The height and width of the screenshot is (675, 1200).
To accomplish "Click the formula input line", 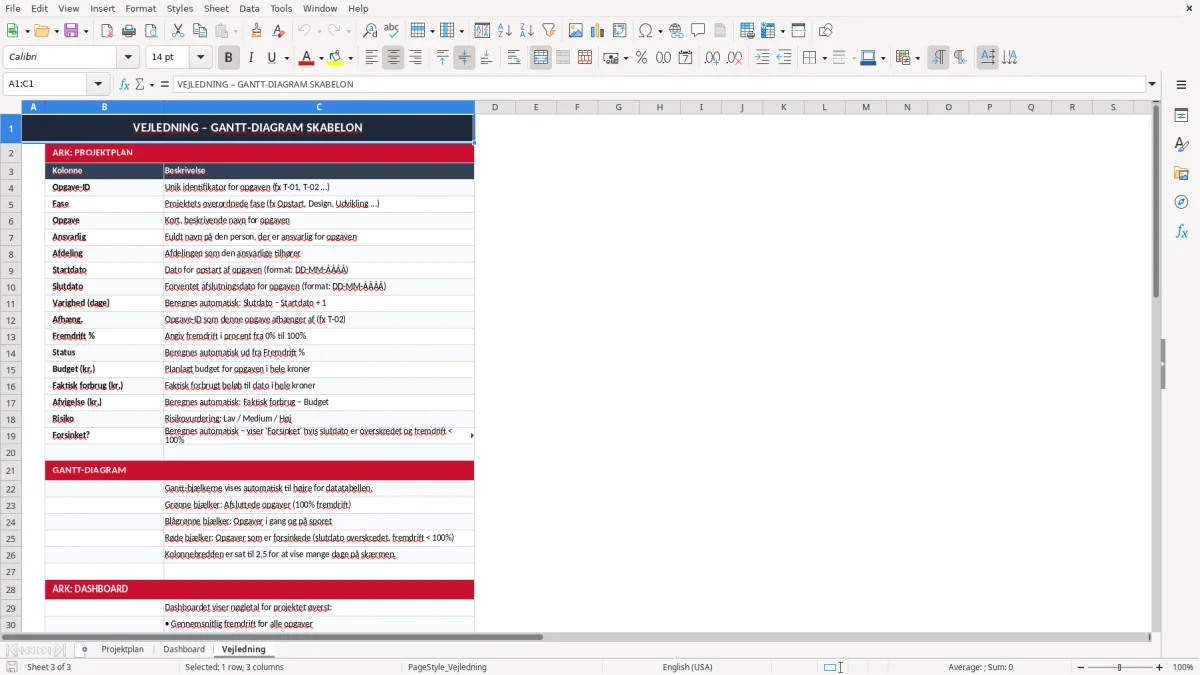I will tap(658, 84).
